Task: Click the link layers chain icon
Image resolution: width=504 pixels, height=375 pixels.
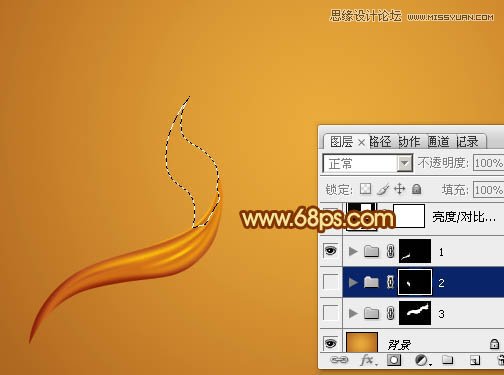Action: [x=339, y=360]
